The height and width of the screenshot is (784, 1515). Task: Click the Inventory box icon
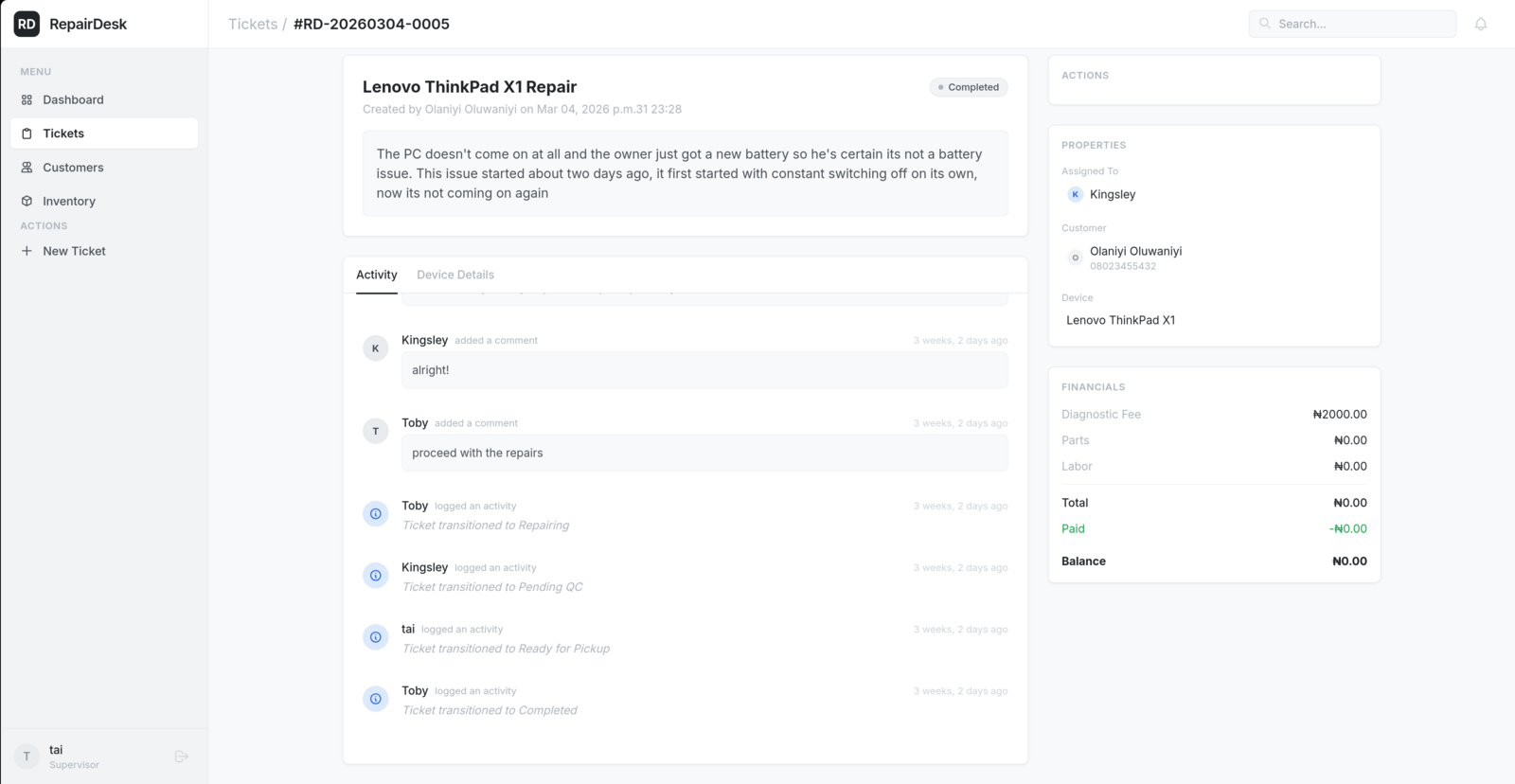[x=27, y=201]
